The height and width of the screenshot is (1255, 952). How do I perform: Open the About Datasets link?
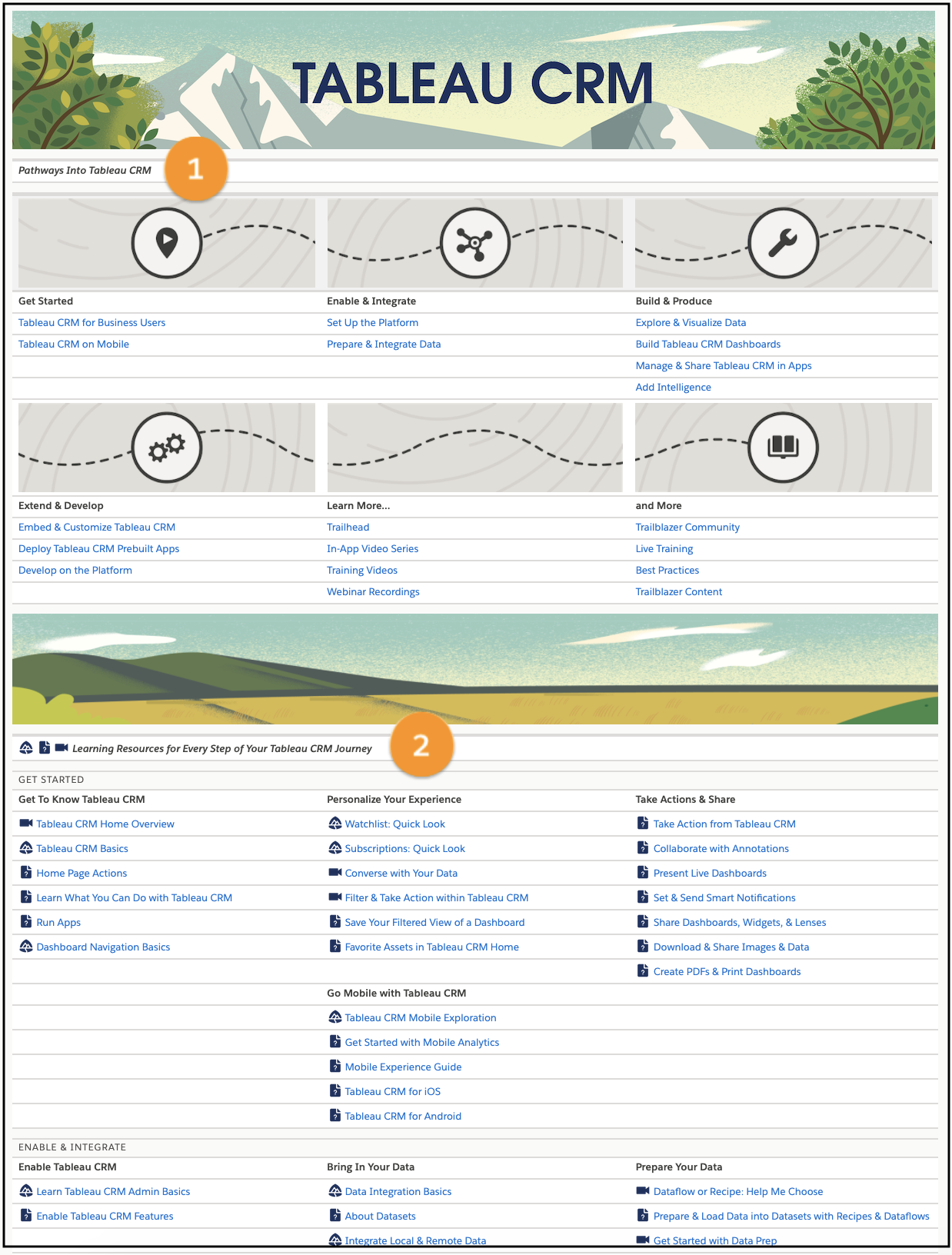point(380,1217)
